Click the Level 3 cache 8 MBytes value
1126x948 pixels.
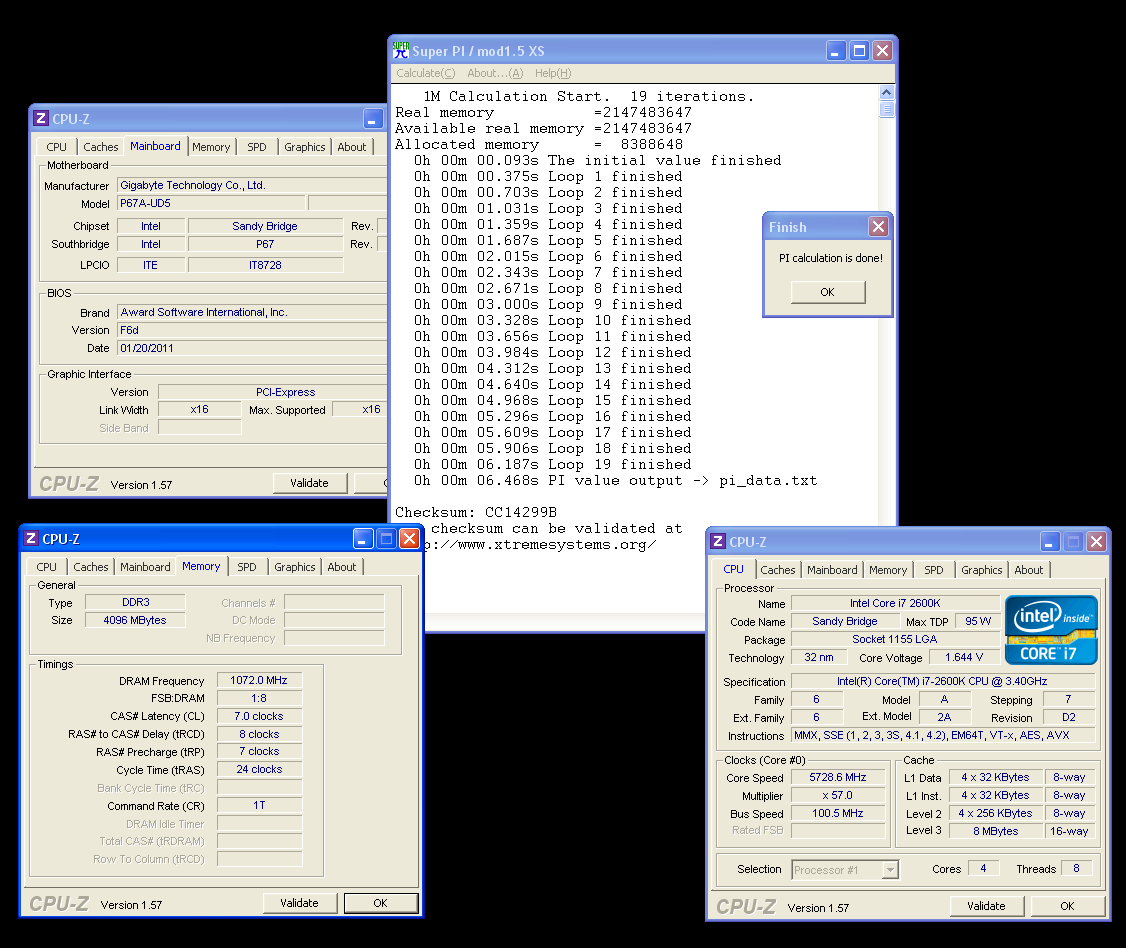996,831
